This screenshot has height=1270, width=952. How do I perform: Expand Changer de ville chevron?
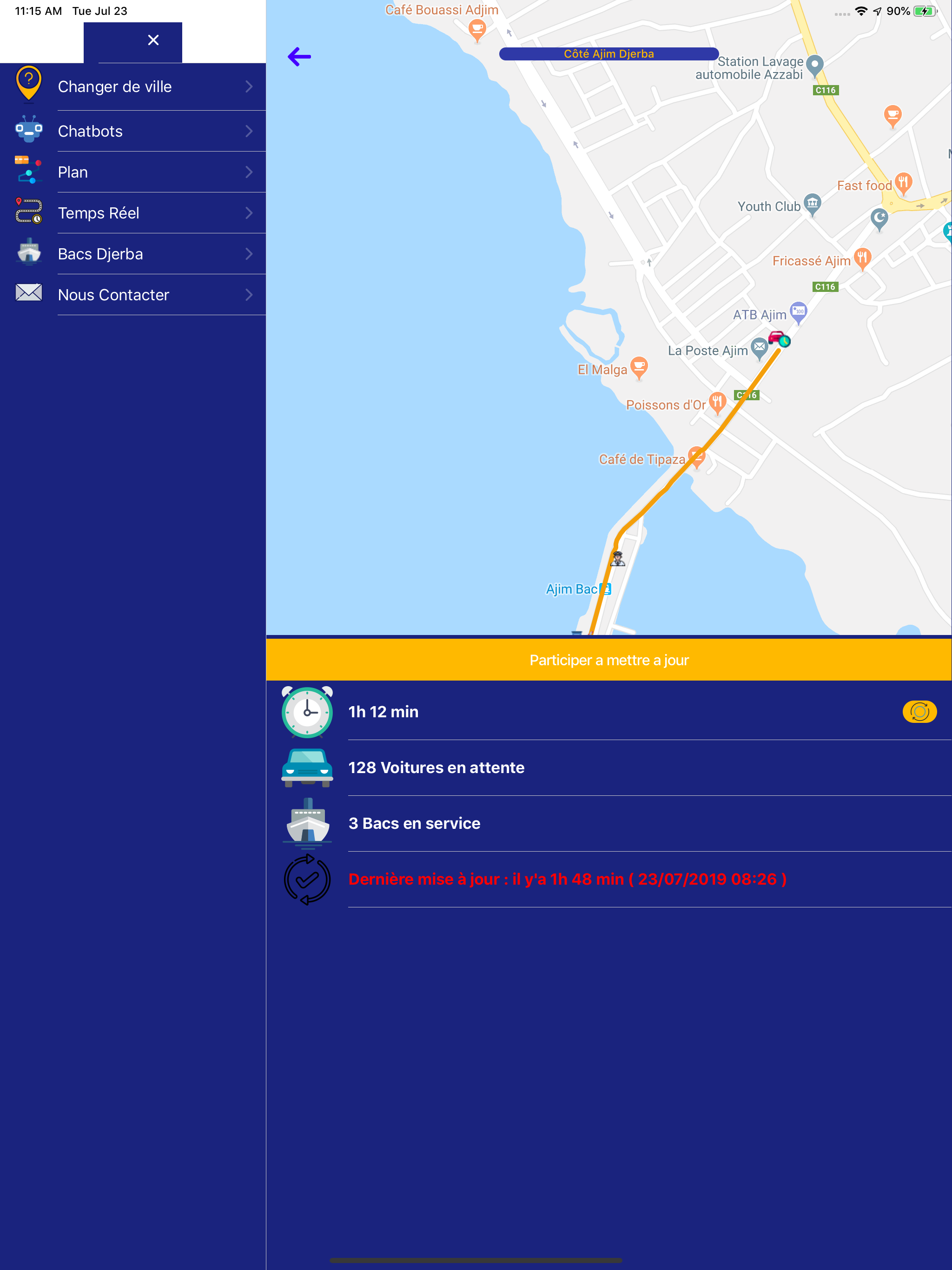pos(249,86)
